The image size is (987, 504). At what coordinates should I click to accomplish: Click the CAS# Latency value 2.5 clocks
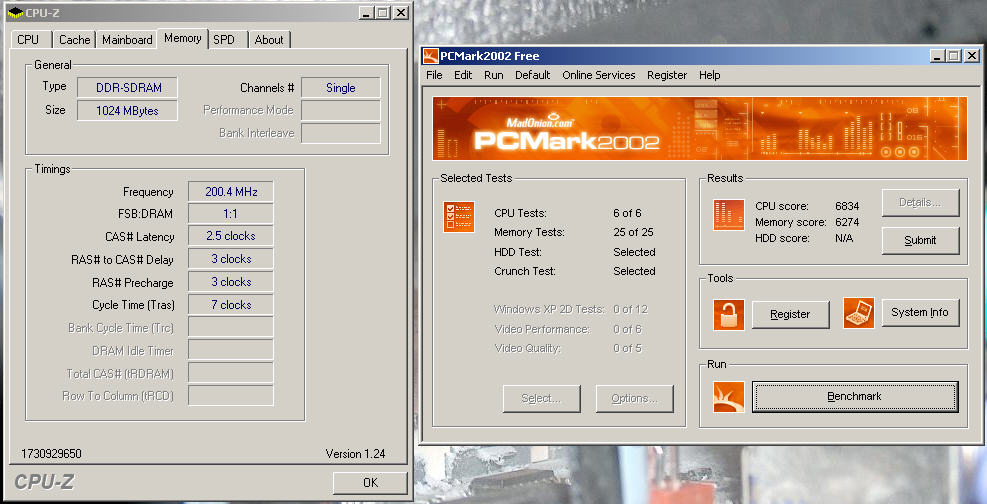(x=230, y=236)
